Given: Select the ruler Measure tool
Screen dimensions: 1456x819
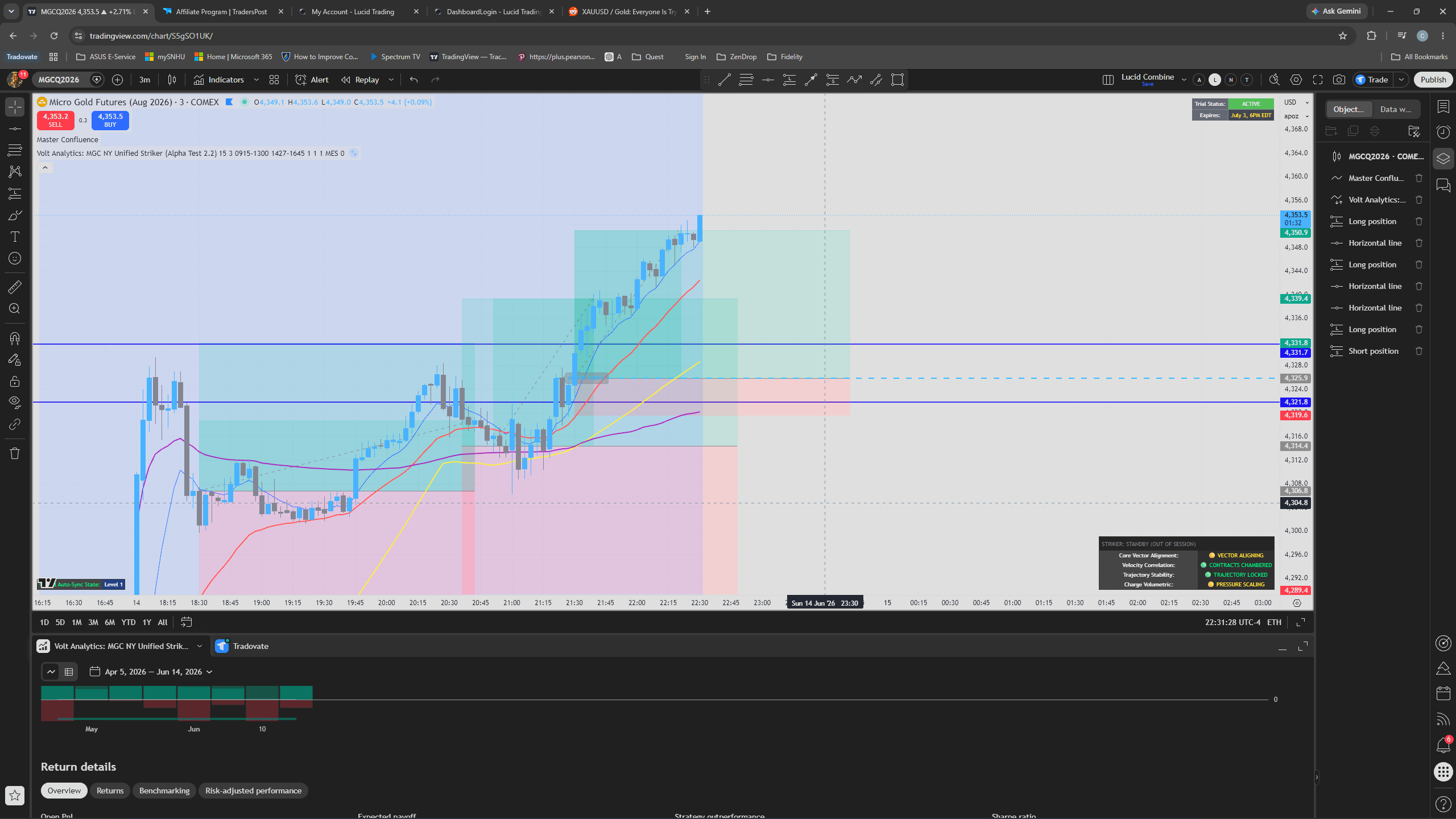Looking at the screenshot, I should coord(15,287).
